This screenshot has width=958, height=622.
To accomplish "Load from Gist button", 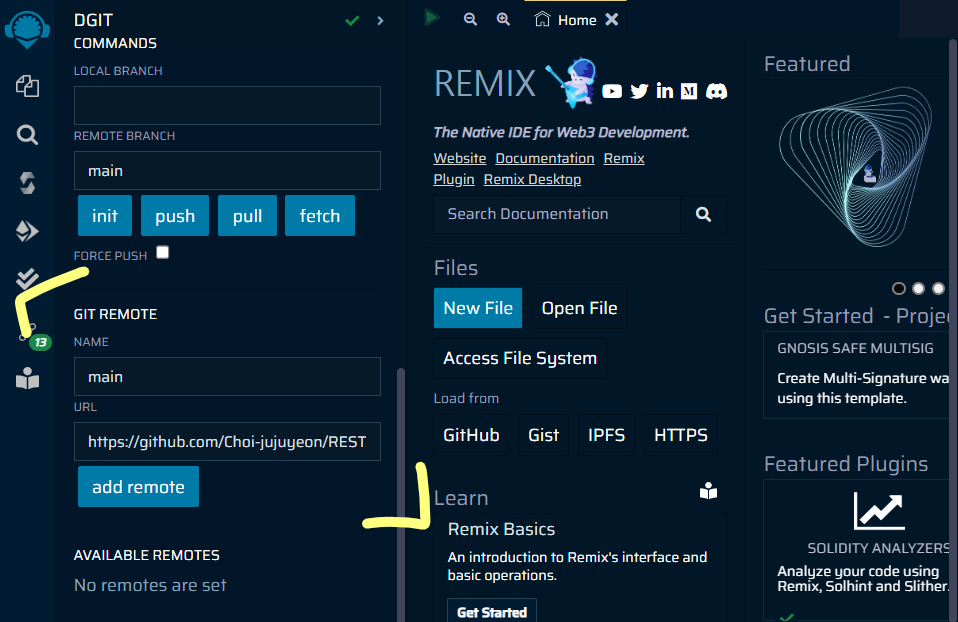I will (x=543, y=435).
